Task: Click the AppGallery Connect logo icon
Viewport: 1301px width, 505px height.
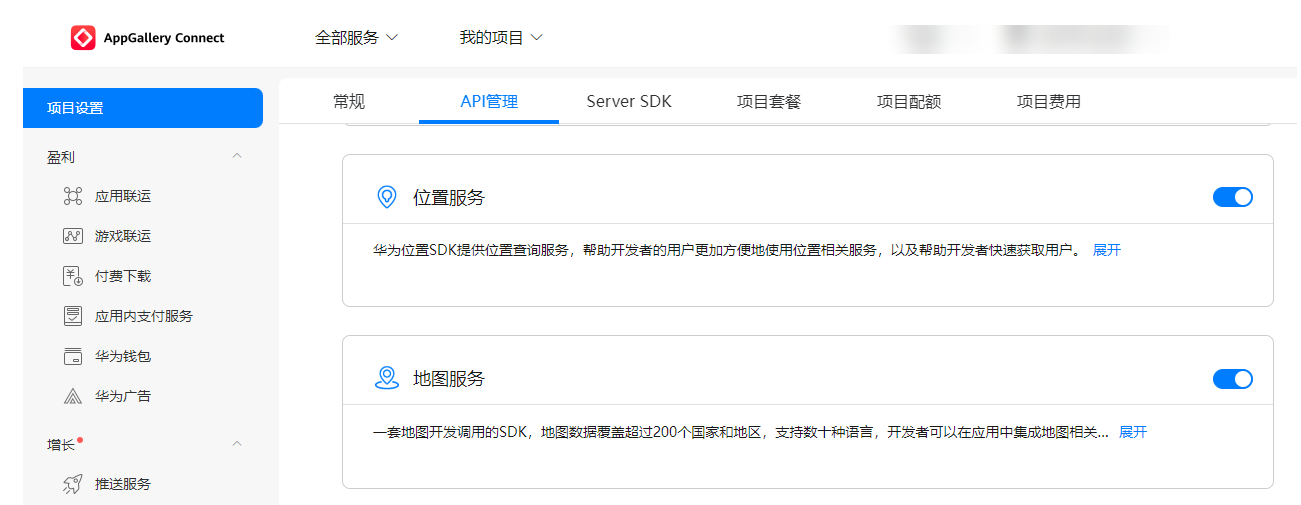Action: pyautogui.click(x=83, y=38)
